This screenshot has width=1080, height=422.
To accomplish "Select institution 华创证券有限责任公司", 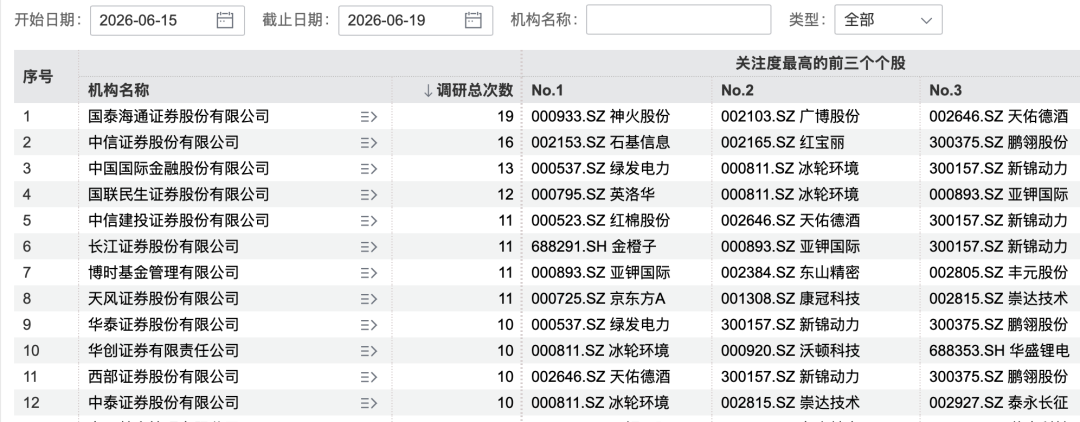I will click(164, 351).
